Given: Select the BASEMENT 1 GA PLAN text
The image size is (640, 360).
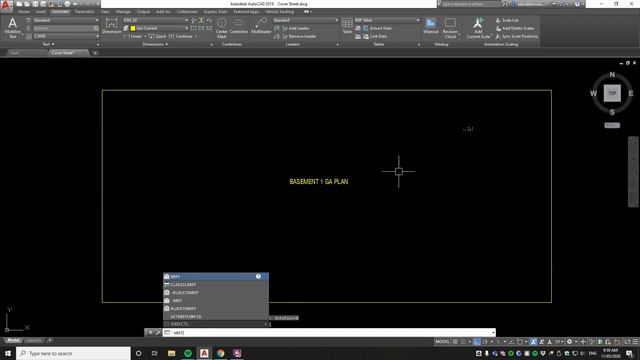Looking at the screenshot, I should pos(319,182).
